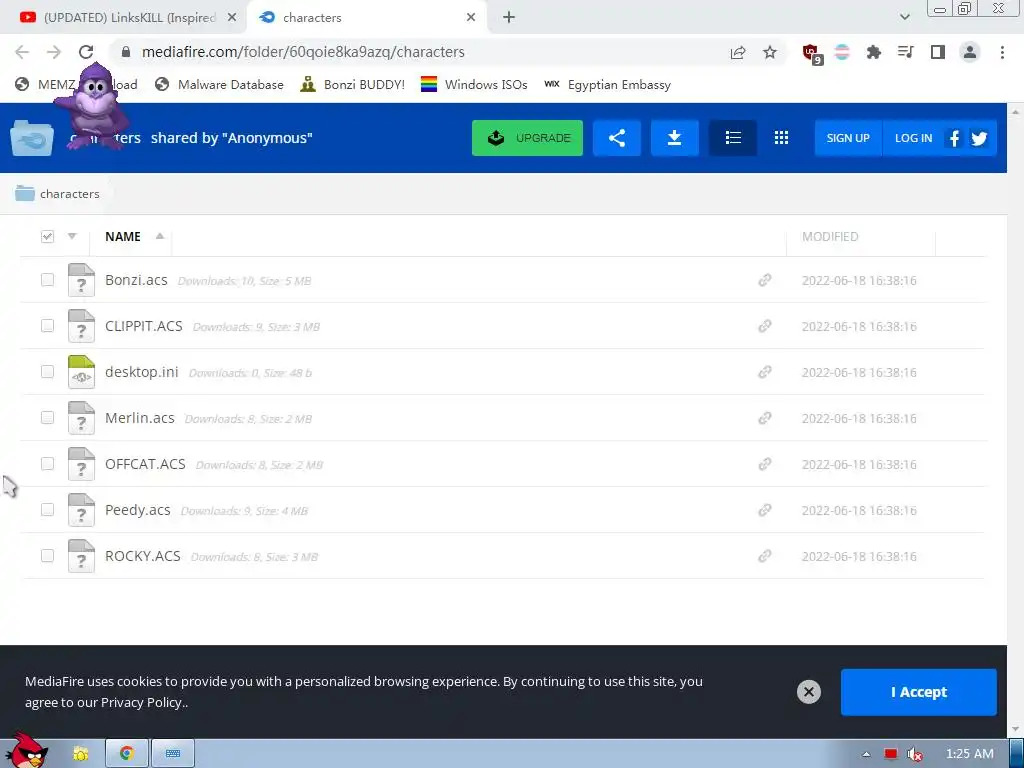The width and height of the screenshot is (1024, 768).
Task: Click the characters breadcrumb folder
Action: [x=57, y=193]
